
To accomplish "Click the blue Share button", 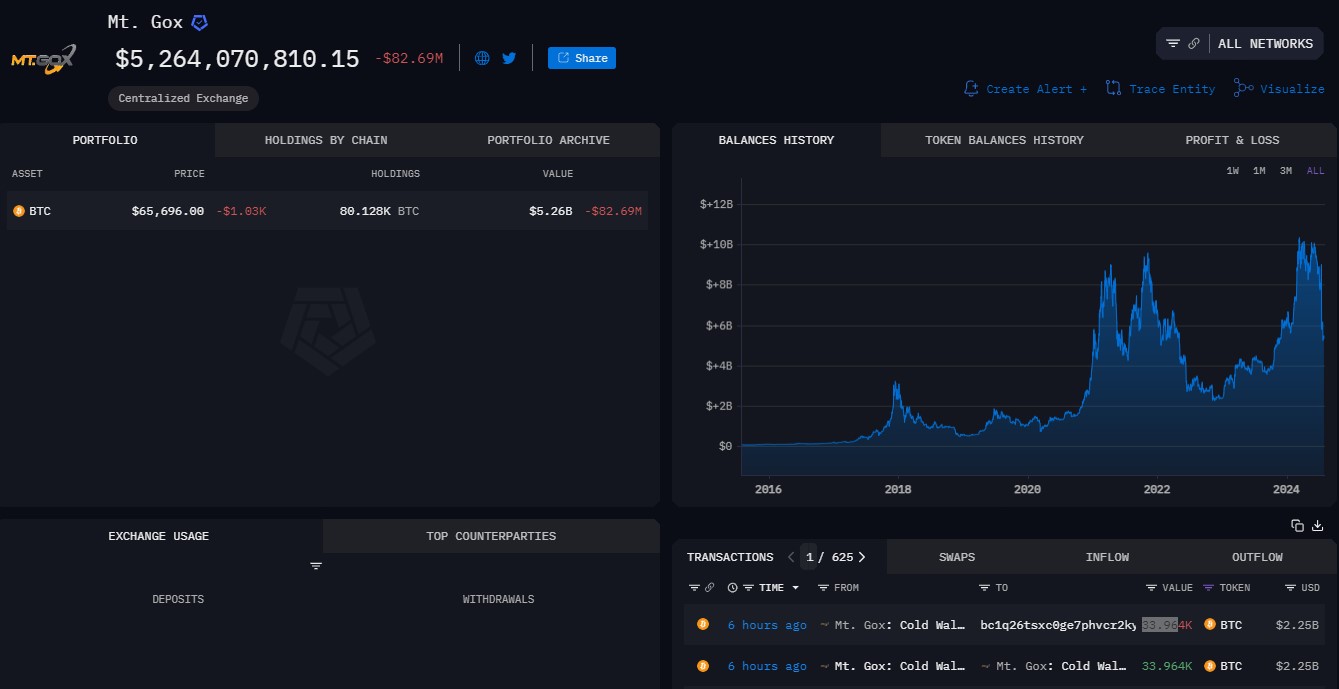I will click(x=582, y=58).
